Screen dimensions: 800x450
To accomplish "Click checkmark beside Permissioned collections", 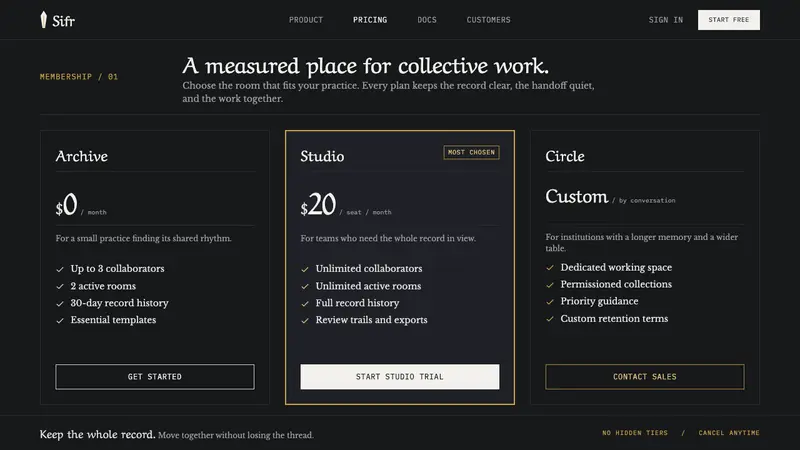I will 549,285.
